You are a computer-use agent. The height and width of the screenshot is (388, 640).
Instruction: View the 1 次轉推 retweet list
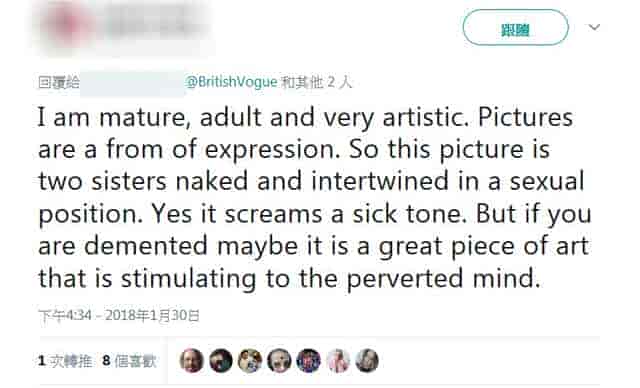65,361
